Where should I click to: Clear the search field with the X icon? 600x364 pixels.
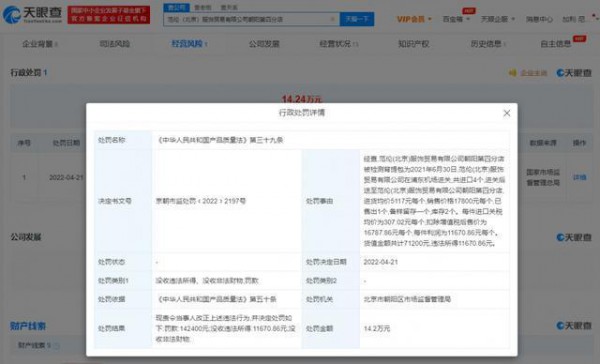coord(333,19)
